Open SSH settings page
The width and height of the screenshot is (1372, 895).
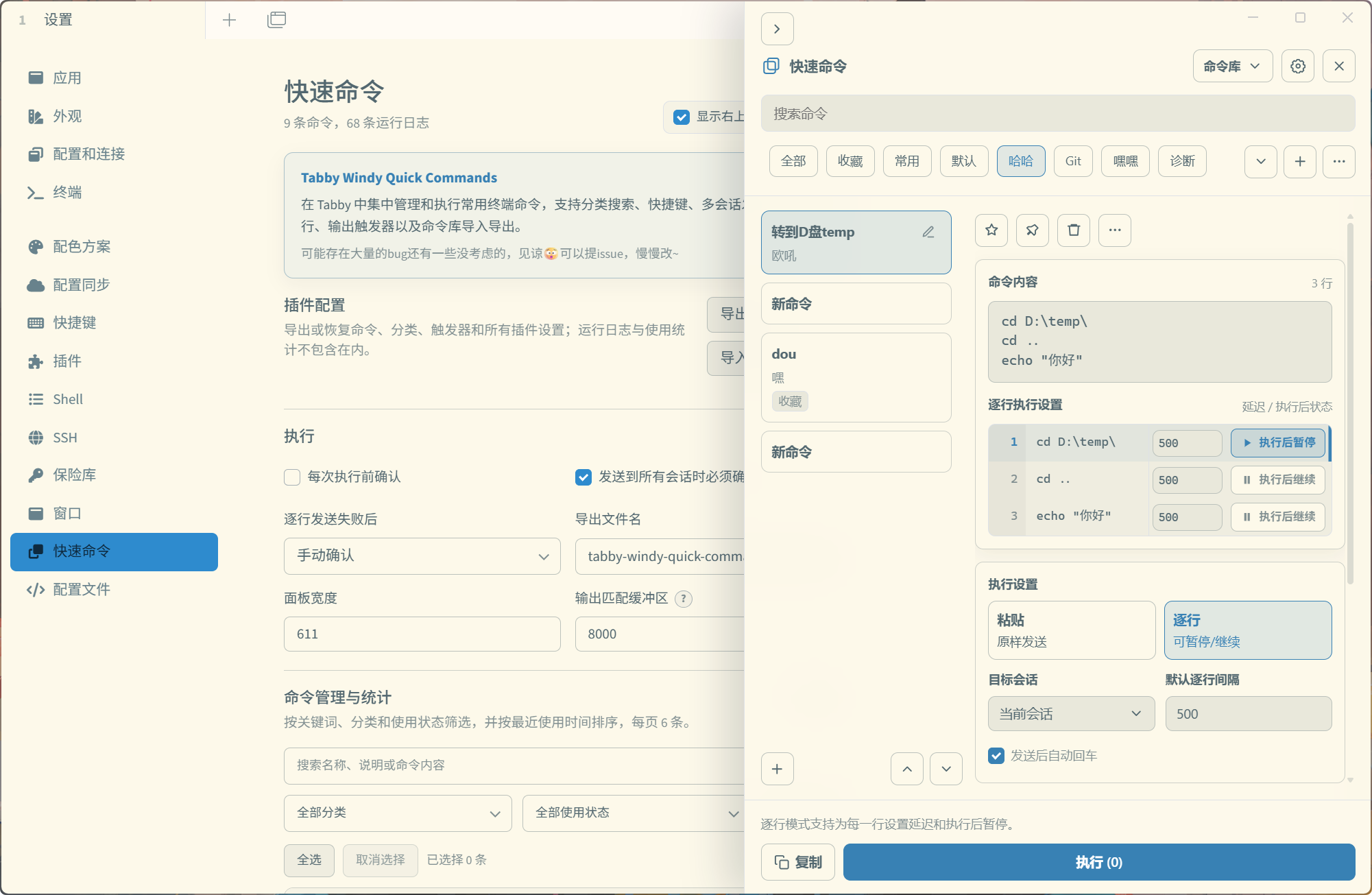pyautogui.click(x=114, y=438)
